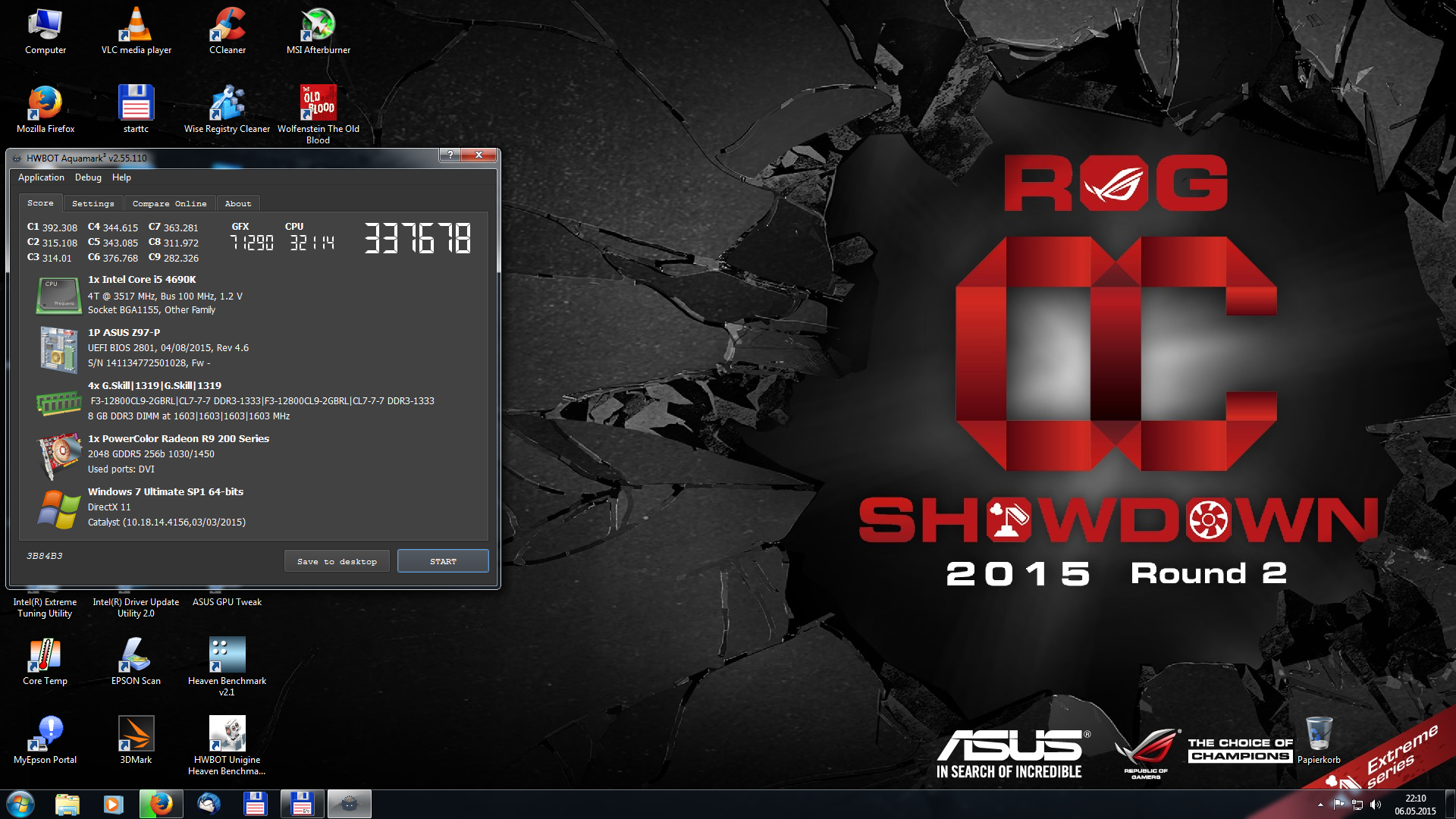
Task: Select the starttc desktop icon
Action: click(x=136, y=109)
